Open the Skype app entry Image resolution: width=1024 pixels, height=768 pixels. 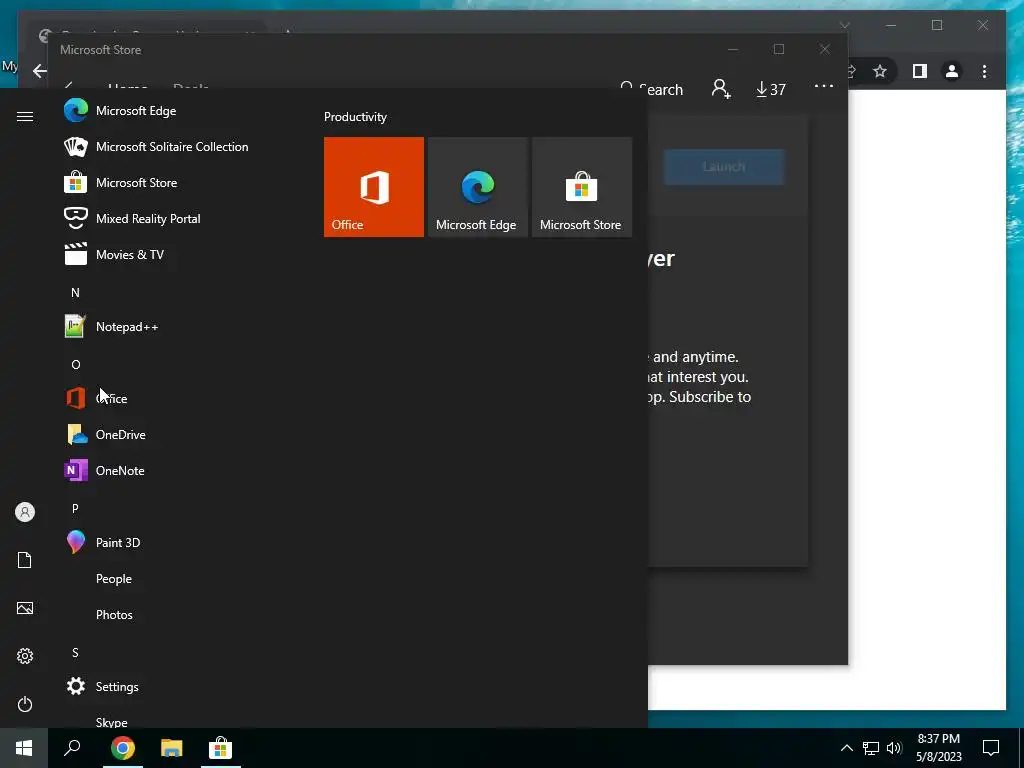coord(112,721)
